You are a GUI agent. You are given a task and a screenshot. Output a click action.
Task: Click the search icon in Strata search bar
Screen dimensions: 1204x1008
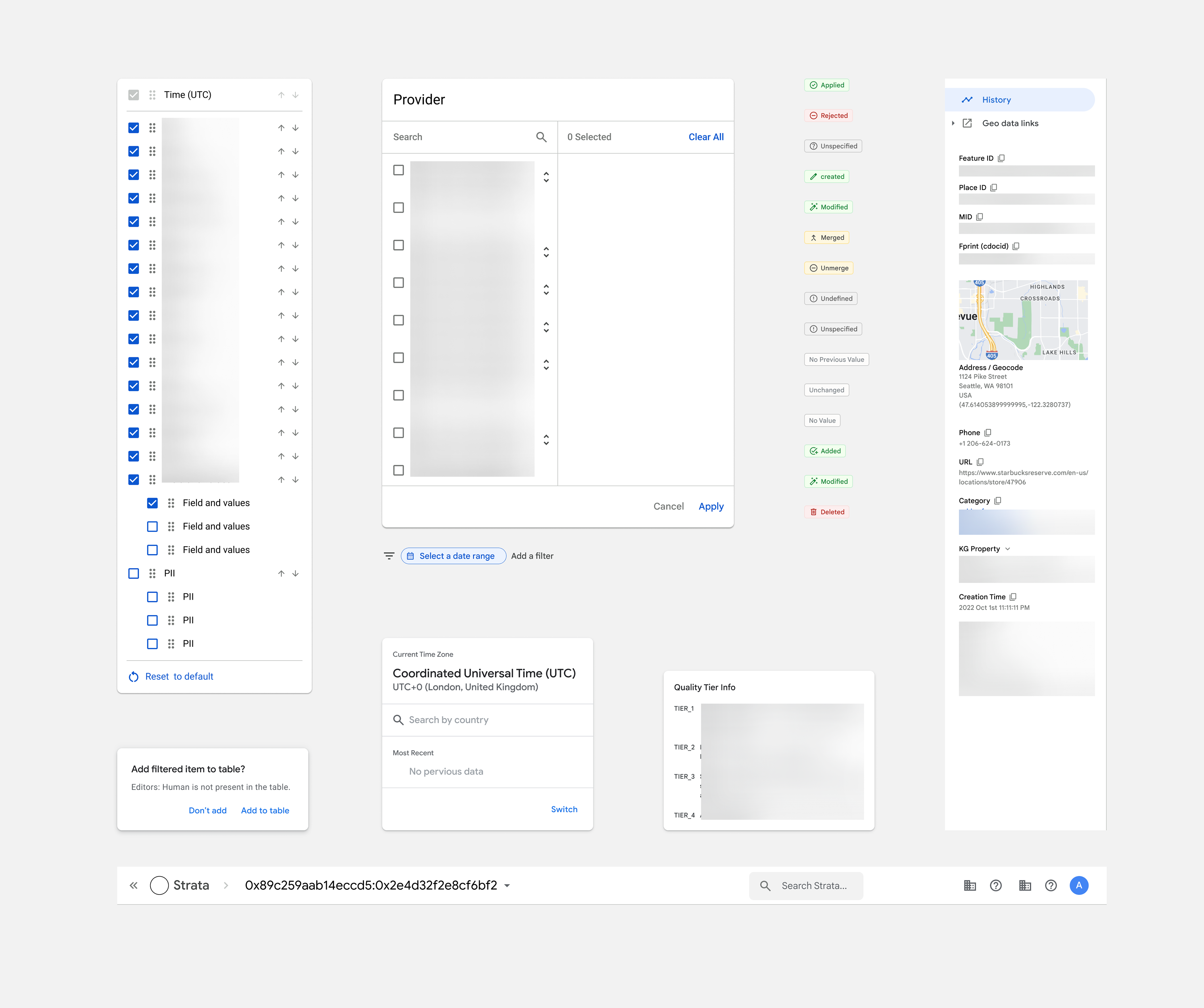pyautogui.click(x=765, y=886)
